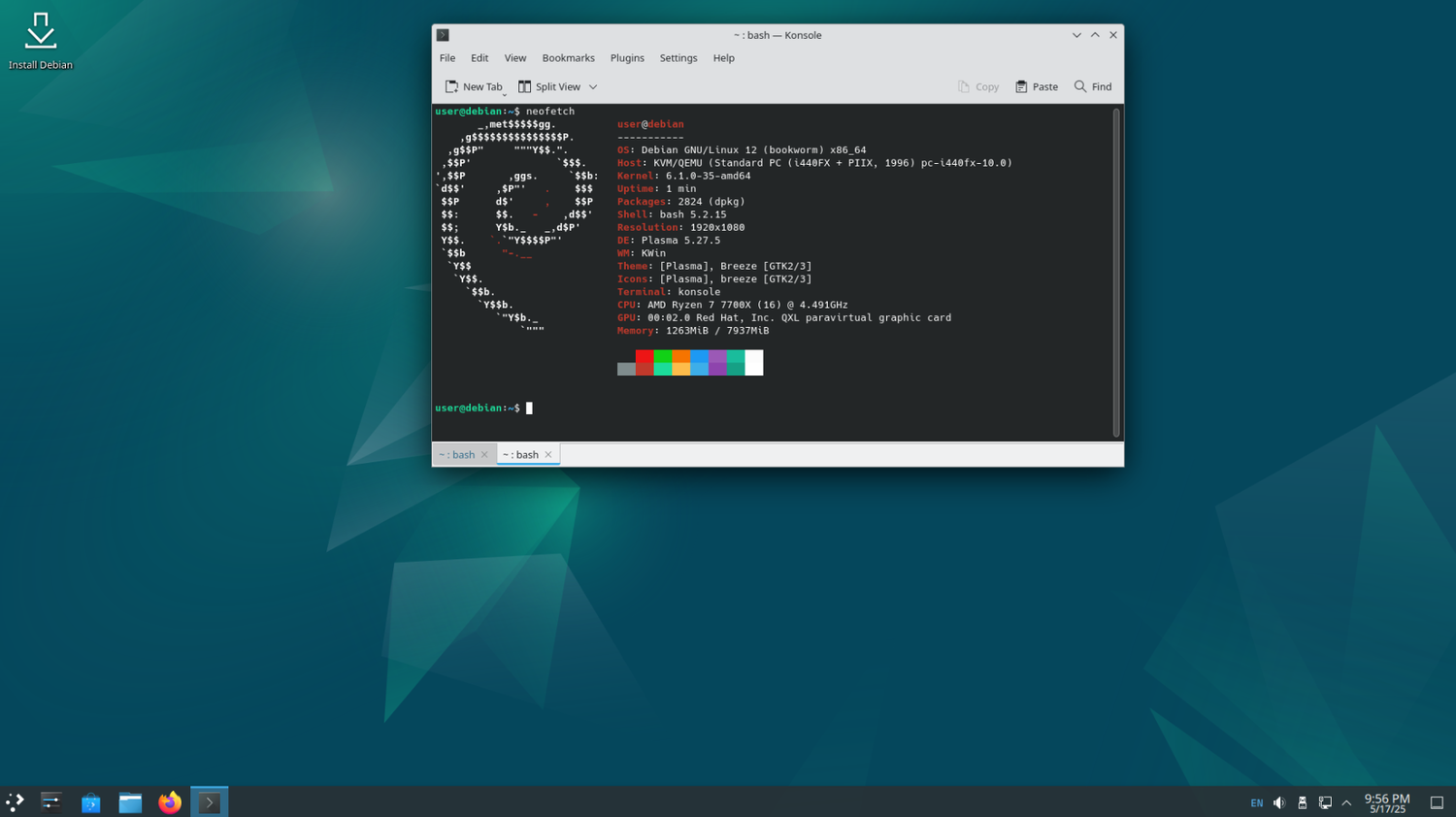Image resolution: width=1456 pixels, height=817 pixels.
Task: Open the Bookmarks menu
Action: tap(569, 58)
